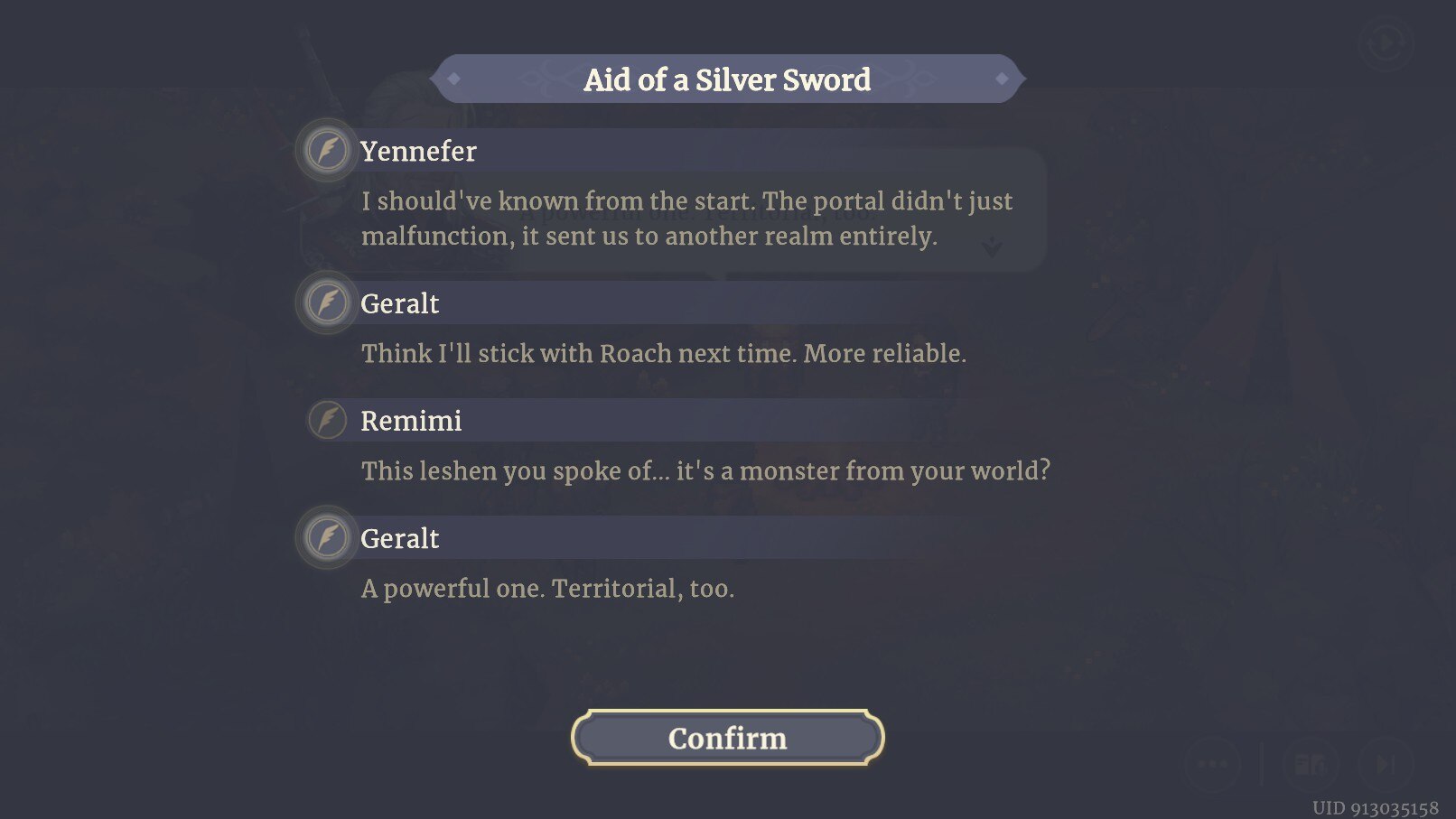Select the Remimi speaker name
1456x819 pixels.
tap(411, 421)
